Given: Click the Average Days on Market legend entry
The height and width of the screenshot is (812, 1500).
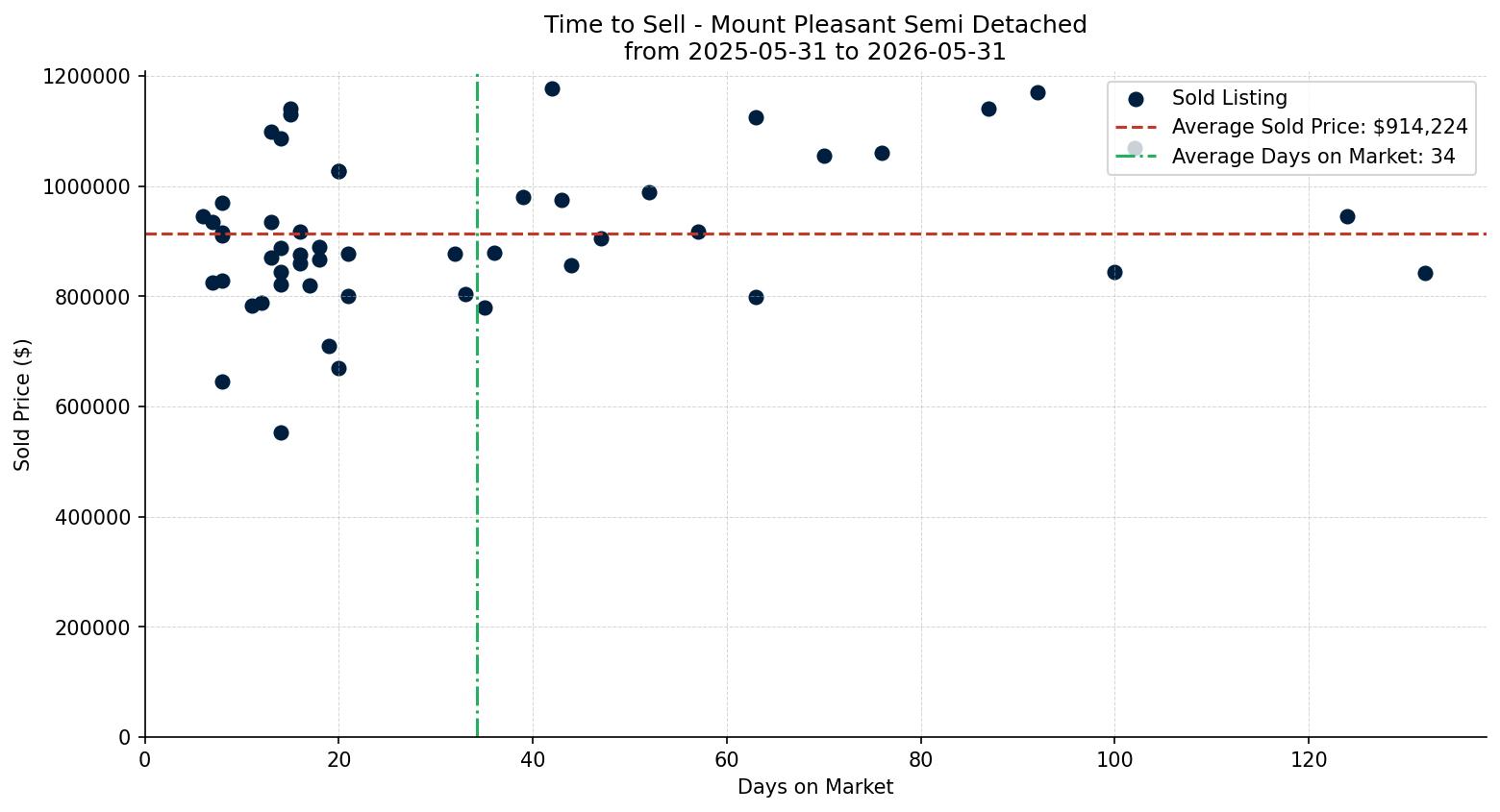Looking at the screenshot, I should [x=1285, y=157].
